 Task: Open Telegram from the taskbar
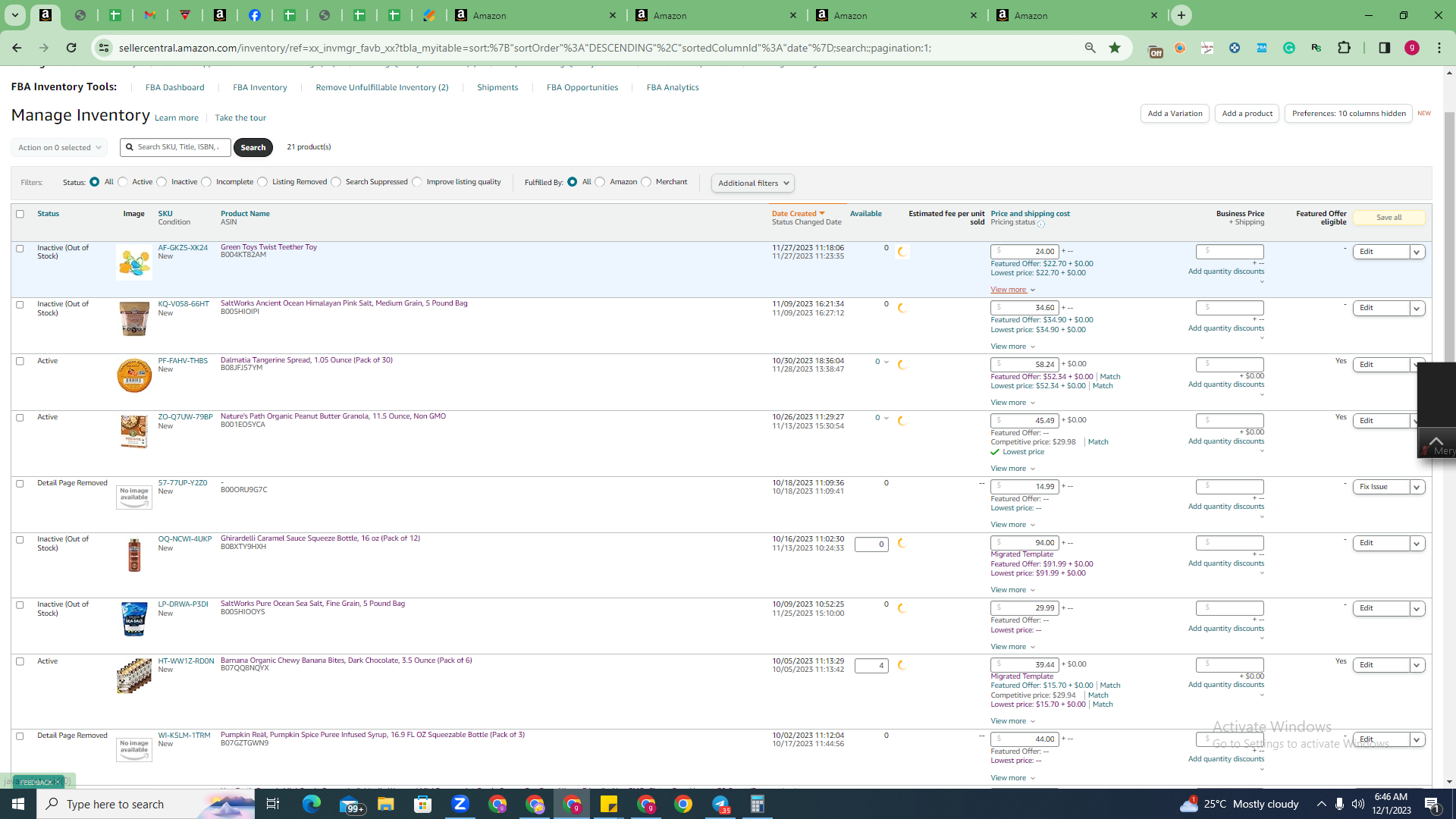pos(720,804)
